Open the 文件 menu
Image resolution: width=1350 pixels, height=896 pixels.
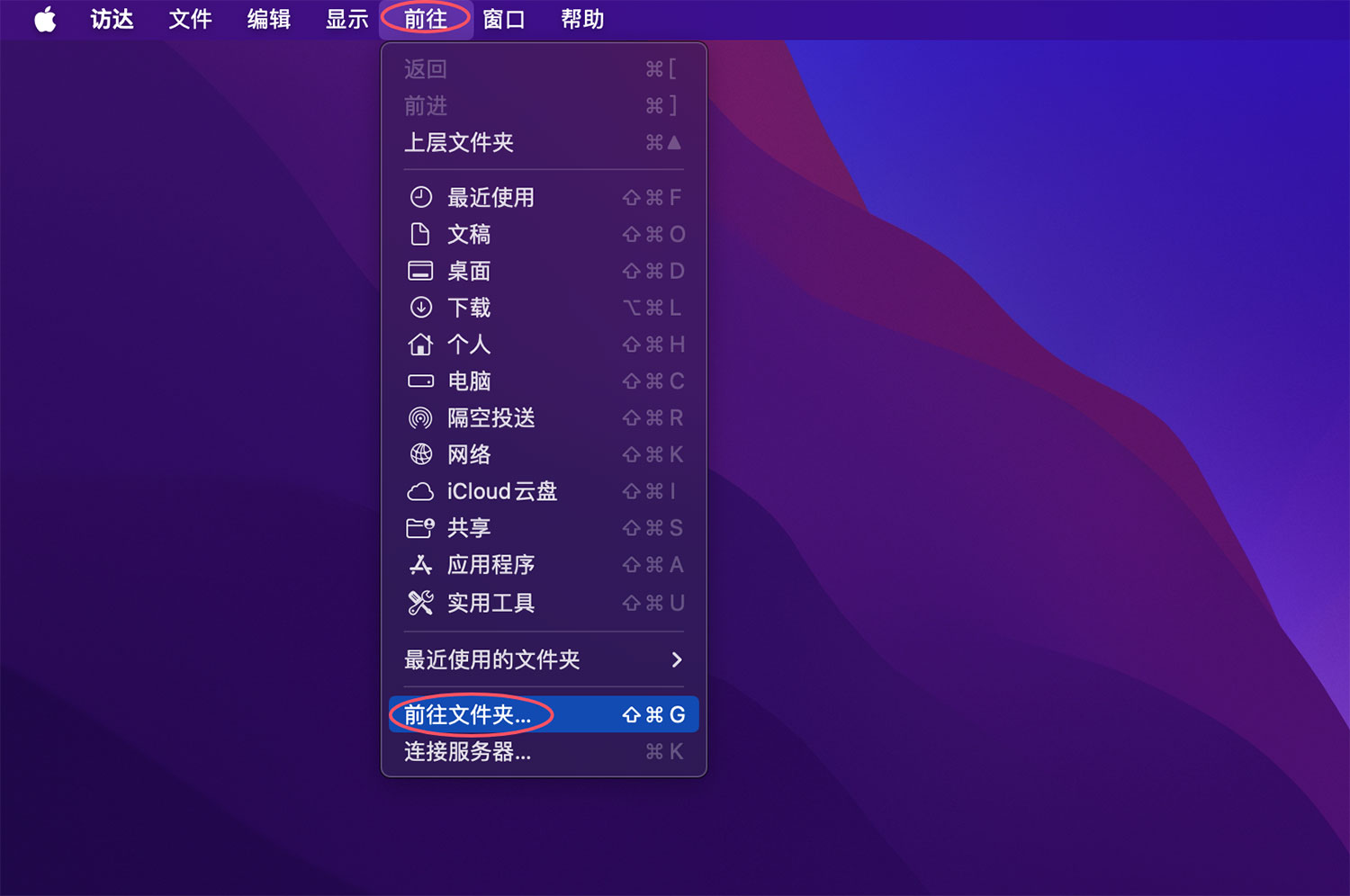190,19
